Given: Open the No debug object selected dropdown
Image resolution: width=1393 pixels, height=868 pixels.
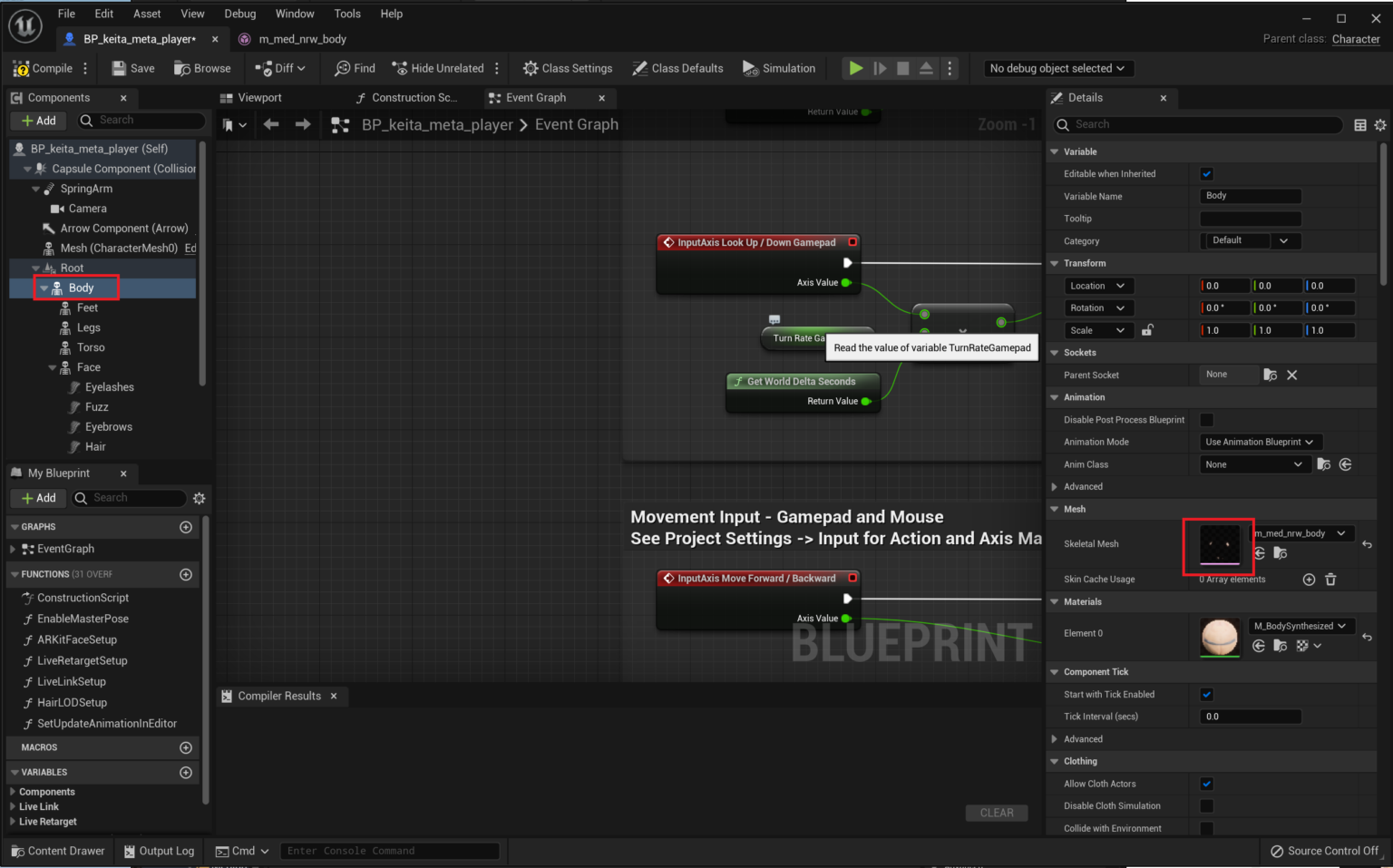Looking at the screenshot, I should [1057, 68].
